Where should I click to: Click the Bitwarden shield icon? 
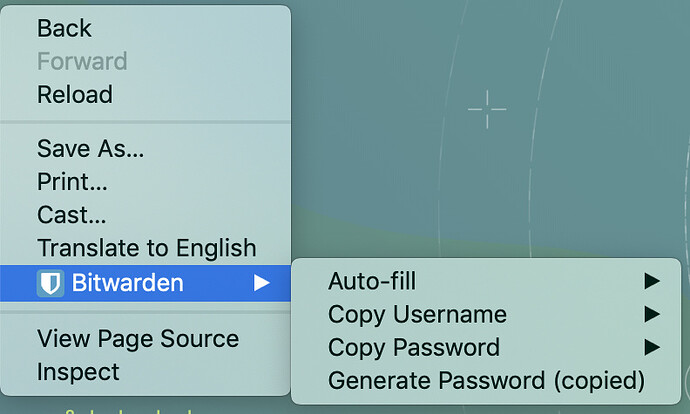coord(50,283)
